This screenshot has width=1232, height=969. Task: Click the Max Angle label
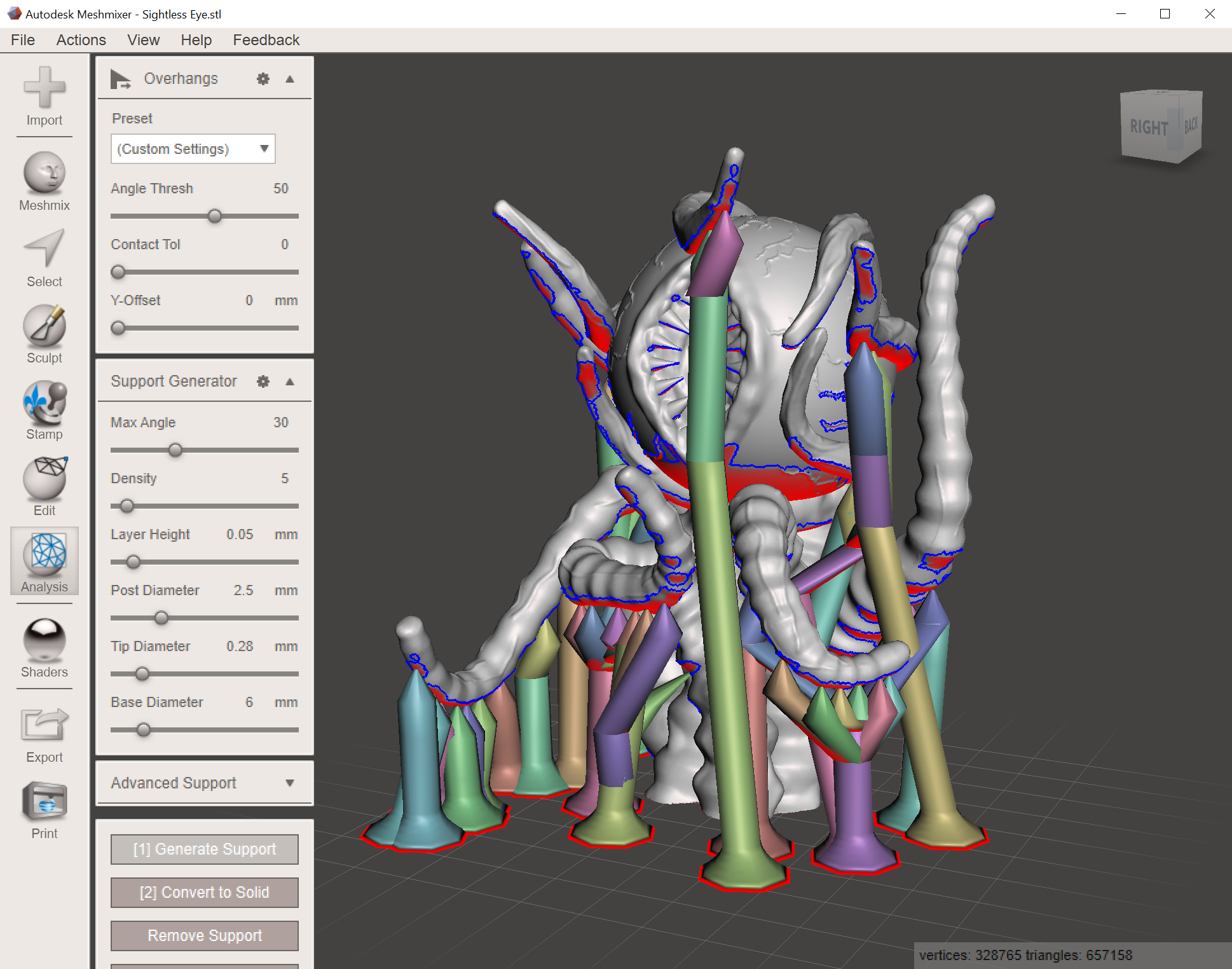coord(143,422)
